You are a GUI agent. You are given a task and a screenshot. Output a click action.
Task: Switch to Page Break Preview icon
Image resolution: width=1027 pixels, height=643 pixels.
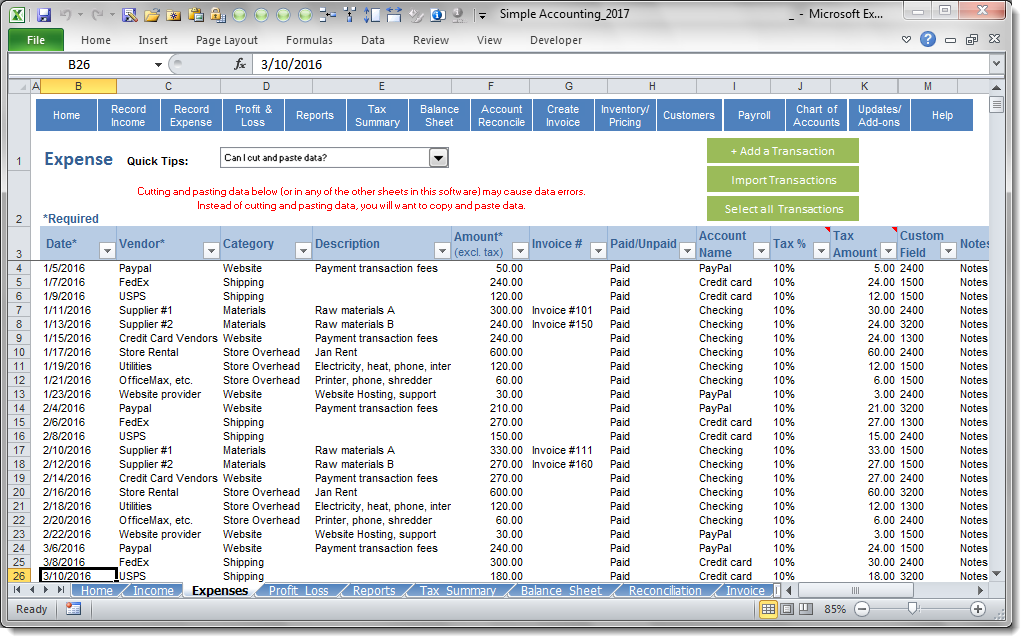tap(806, 609)
